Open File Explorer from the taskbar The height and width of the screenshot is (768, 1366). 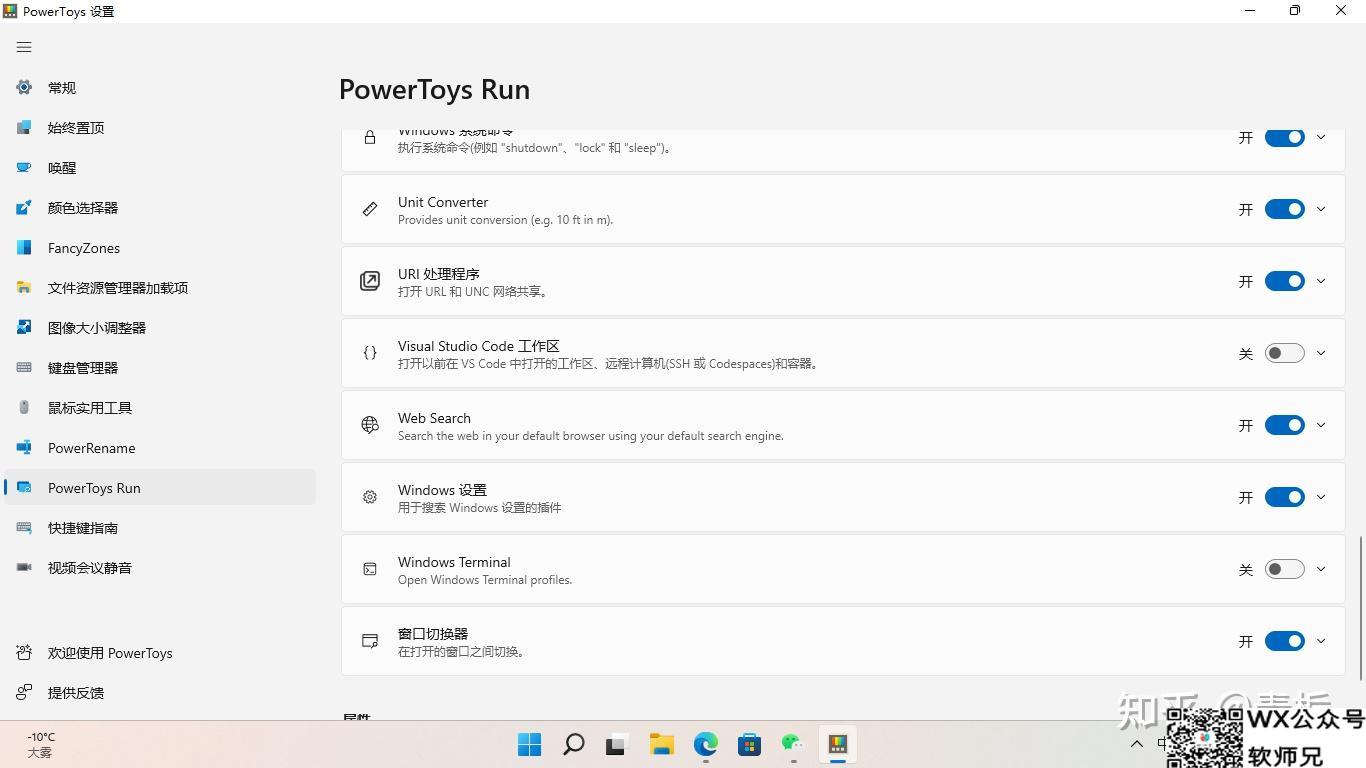[661, 744]
